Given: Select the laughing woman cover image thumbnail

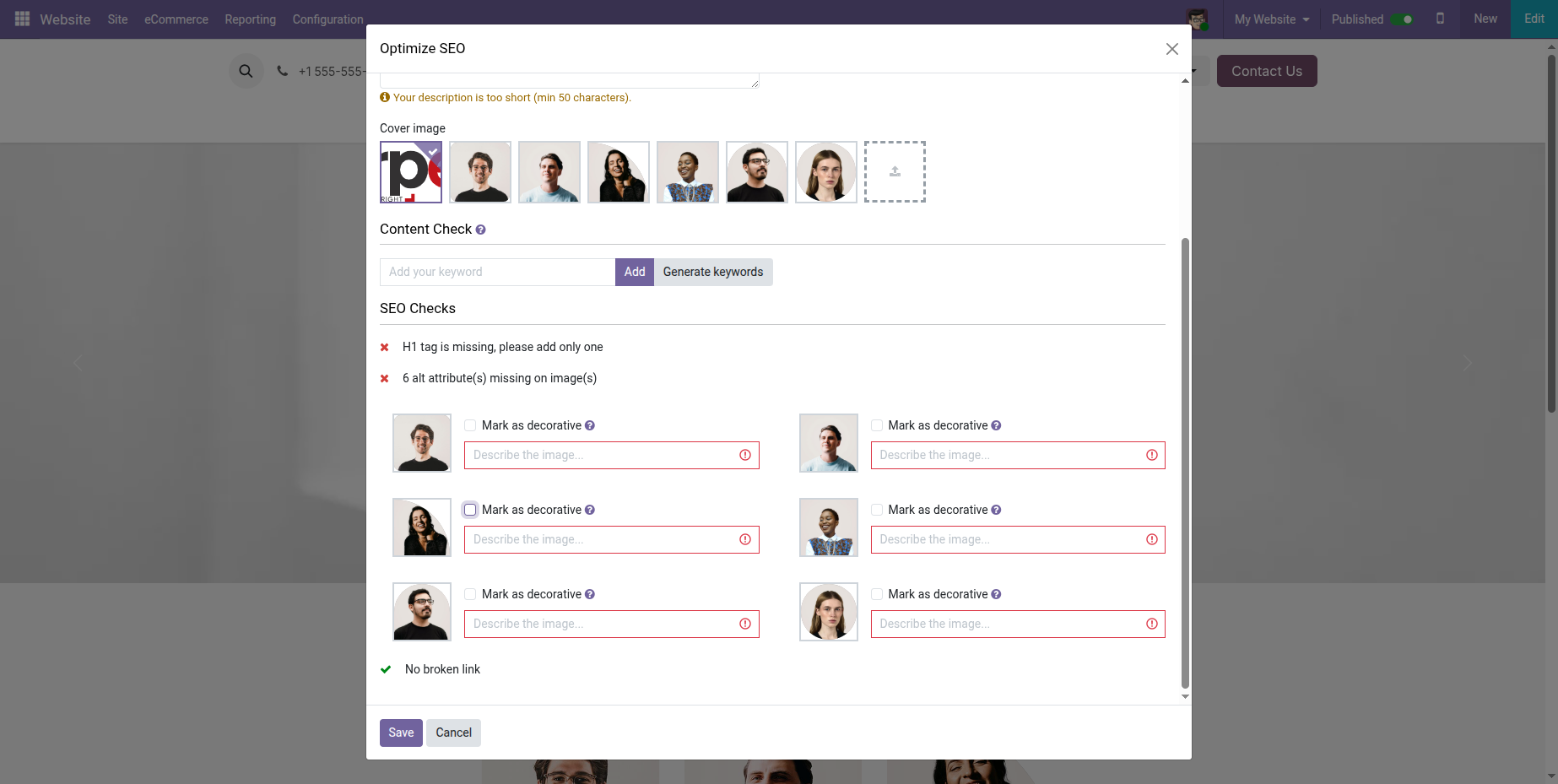Looking at the screenshot, I should point(619,172).
